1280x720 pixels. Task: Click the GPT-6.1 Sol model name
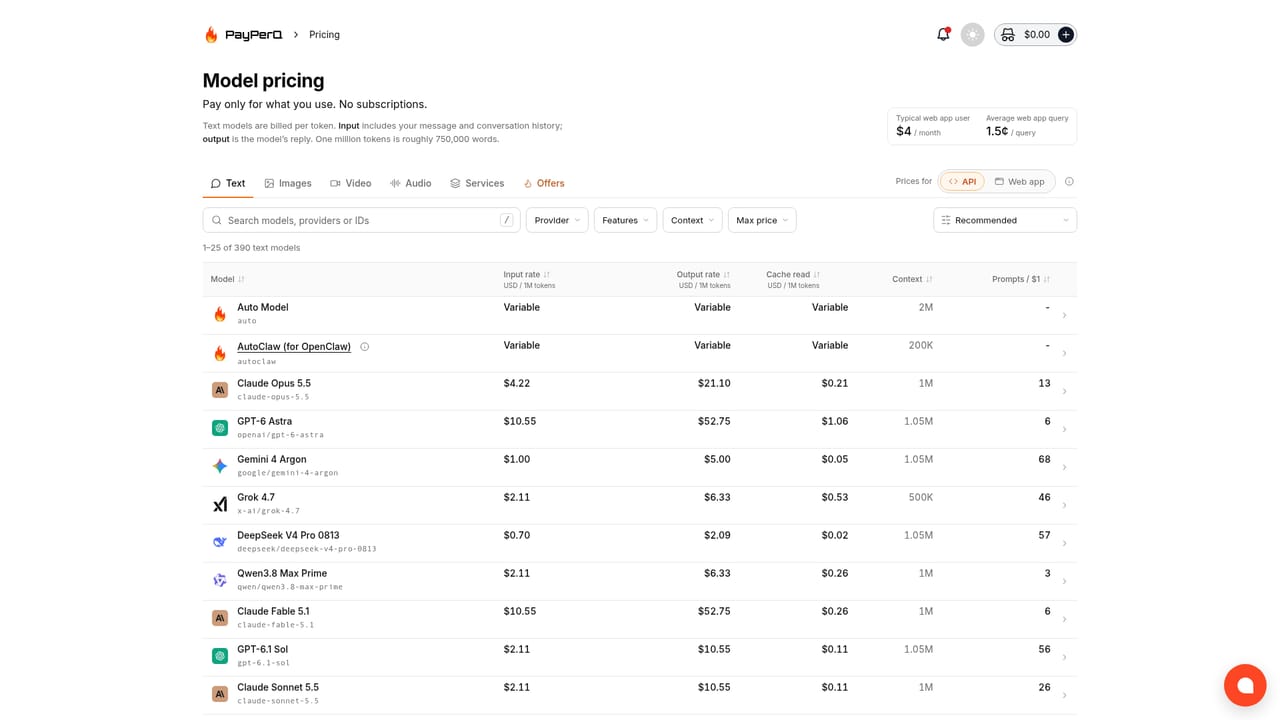(262, 649)
